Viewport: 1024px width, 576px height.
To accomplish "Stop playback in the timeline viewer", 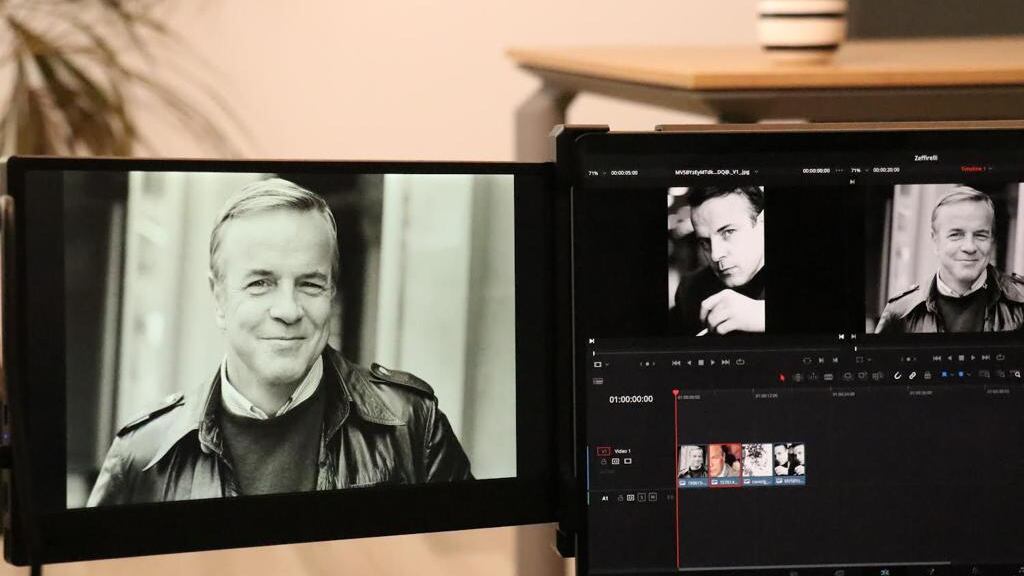I will (x=961, y=358).
